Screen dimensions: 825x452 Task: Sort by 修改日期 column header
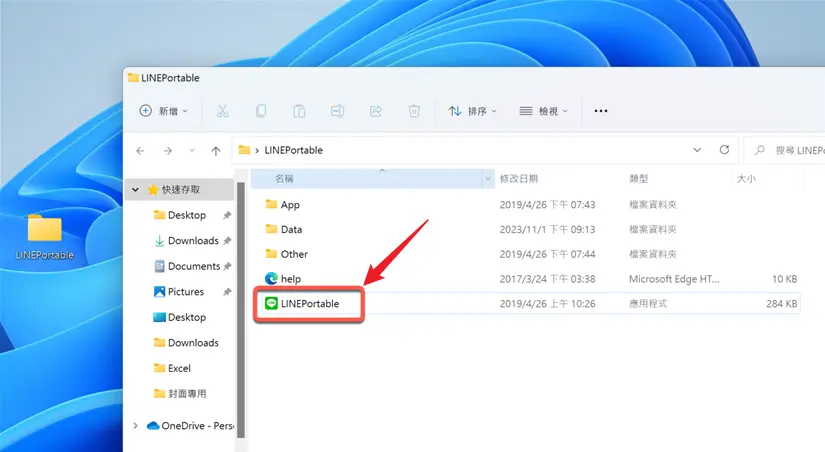(519, 179)
